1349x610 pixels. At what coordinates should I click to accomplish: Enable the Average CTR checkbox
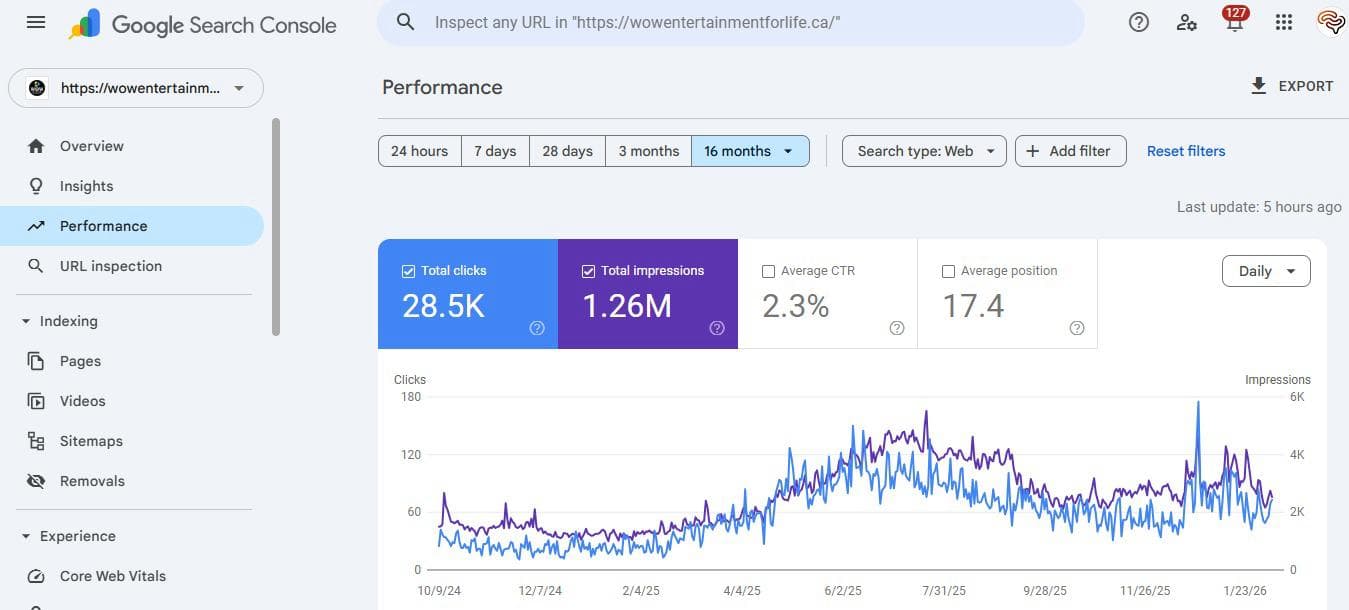[x=769, y=270]
